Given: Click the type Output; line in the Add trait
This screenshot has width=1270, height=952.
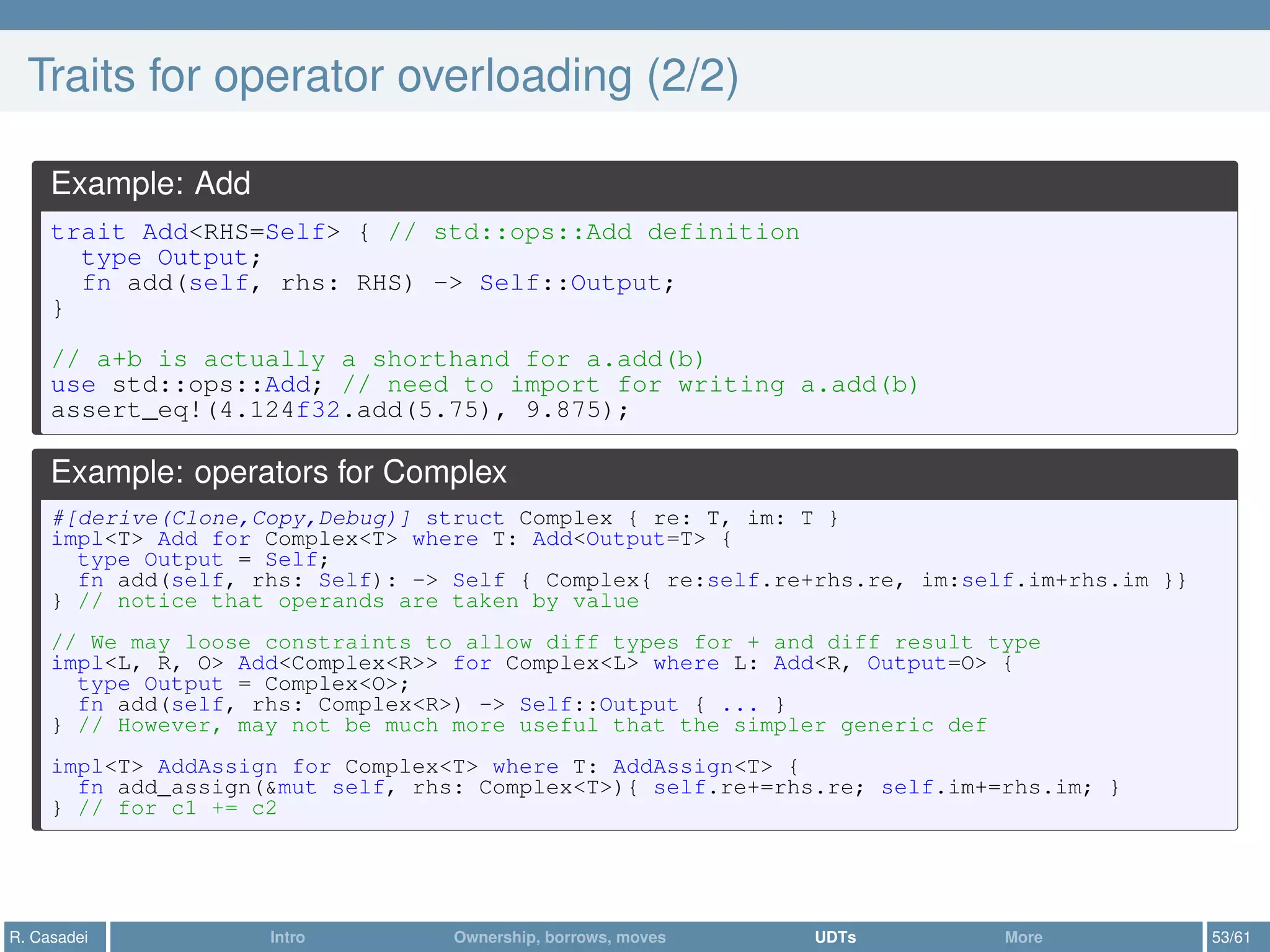Looking at the screenshot, I should click(x=171, y=258).
